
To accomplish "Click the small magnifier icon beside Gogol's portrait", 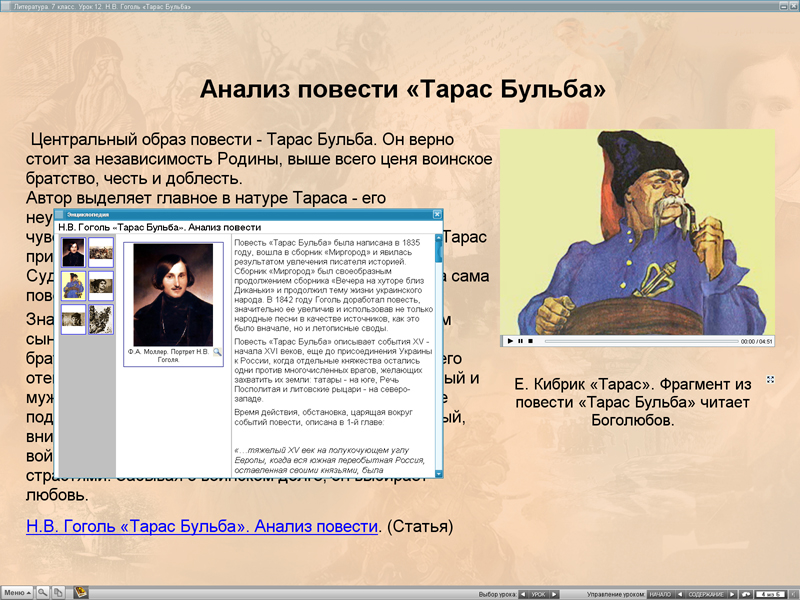I will point(218,352).
